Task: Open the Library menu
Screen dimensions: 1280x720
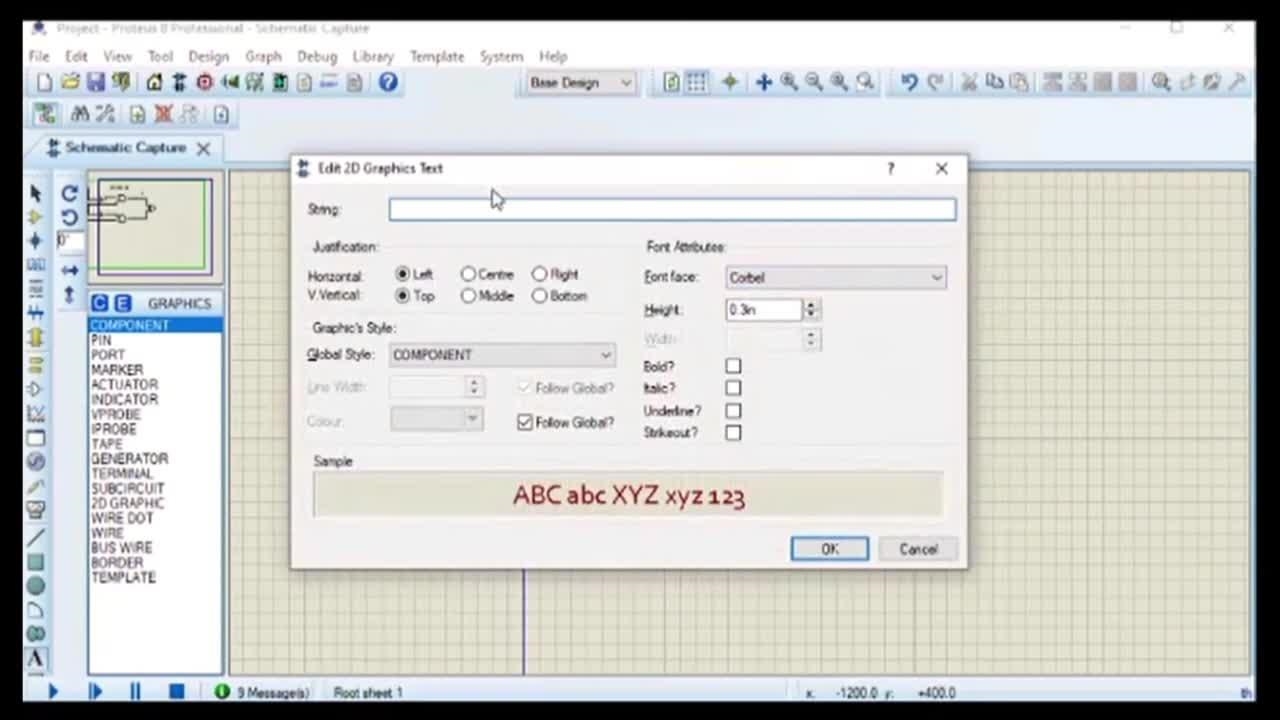Action: coord(372,57)
